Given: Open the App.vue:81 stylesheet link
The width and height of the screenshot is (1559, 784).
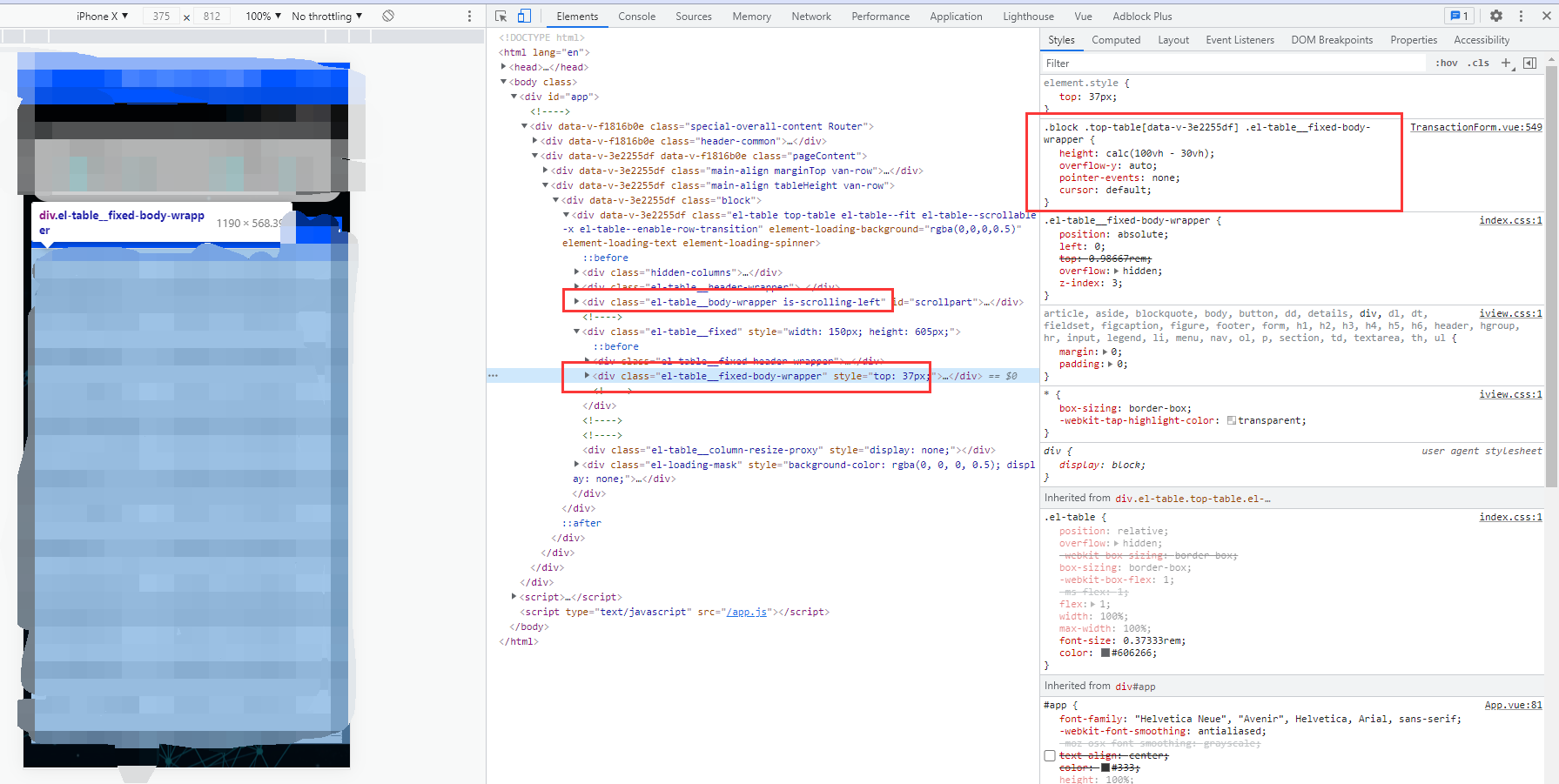Looking at the screenshot, I should (x=1513, y=705).
